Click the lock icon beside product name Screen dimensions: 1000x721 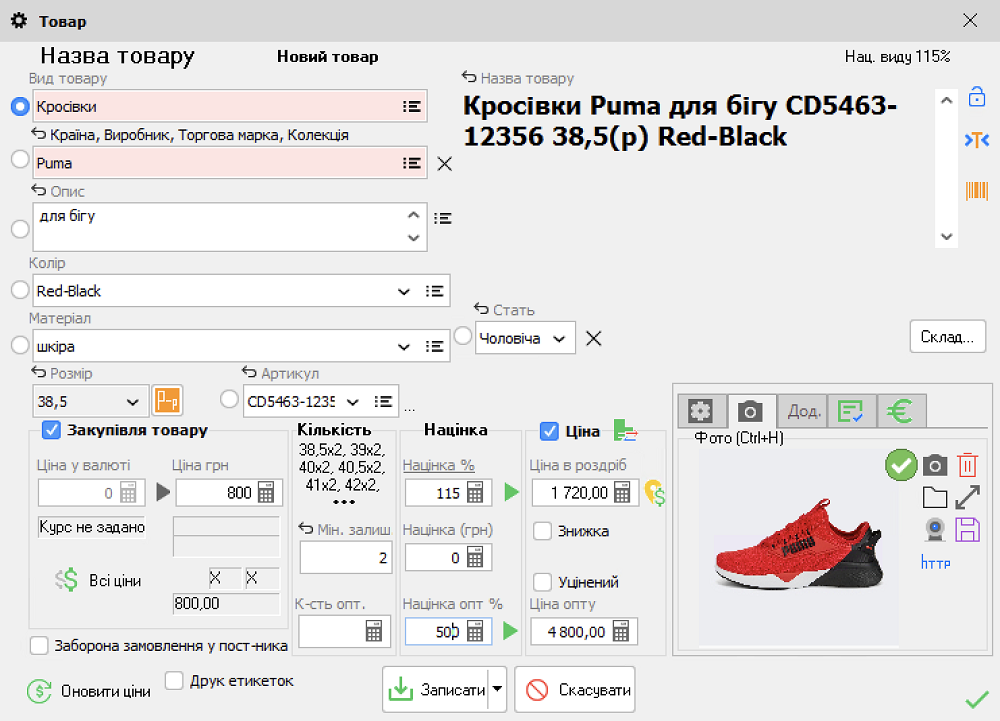[976, 98]
